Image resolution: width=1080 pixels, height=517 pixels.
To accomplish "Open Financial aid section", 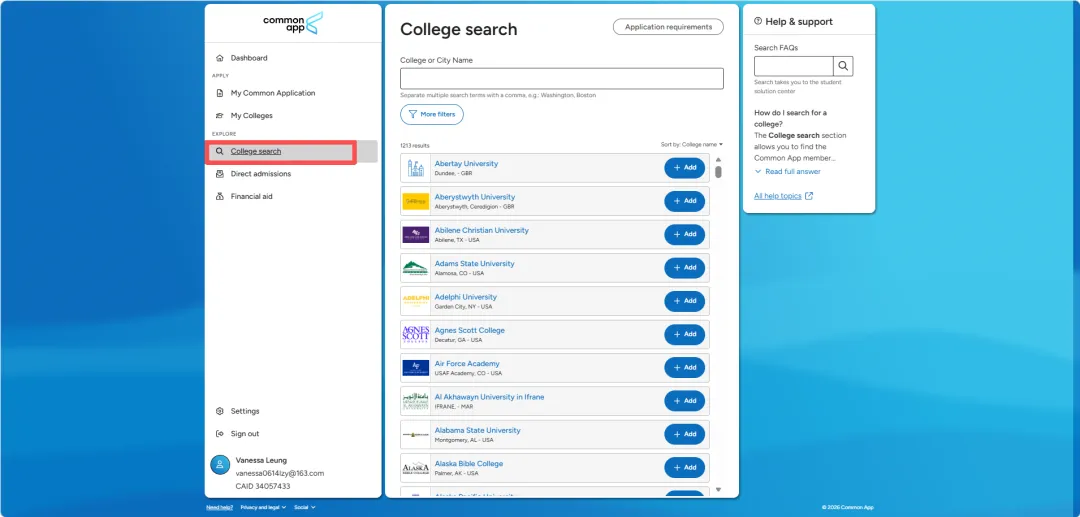I will 251,196.
